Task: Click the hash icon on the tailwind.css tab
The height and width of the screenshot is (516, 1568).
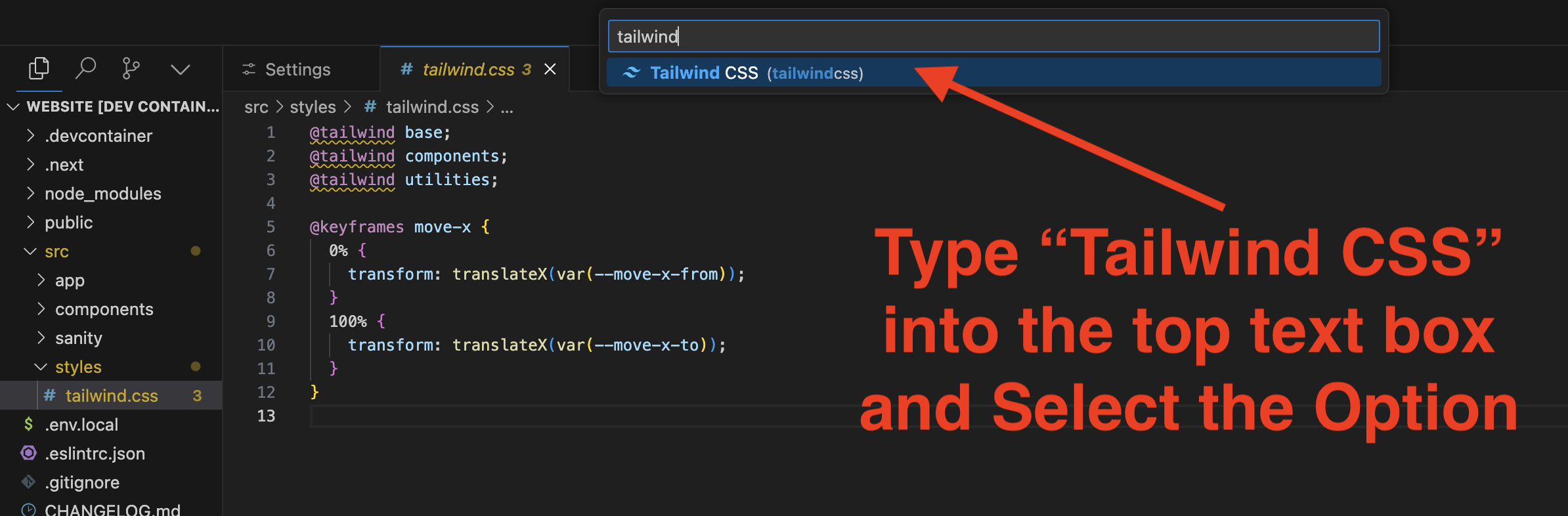Action: coord(406,69)
